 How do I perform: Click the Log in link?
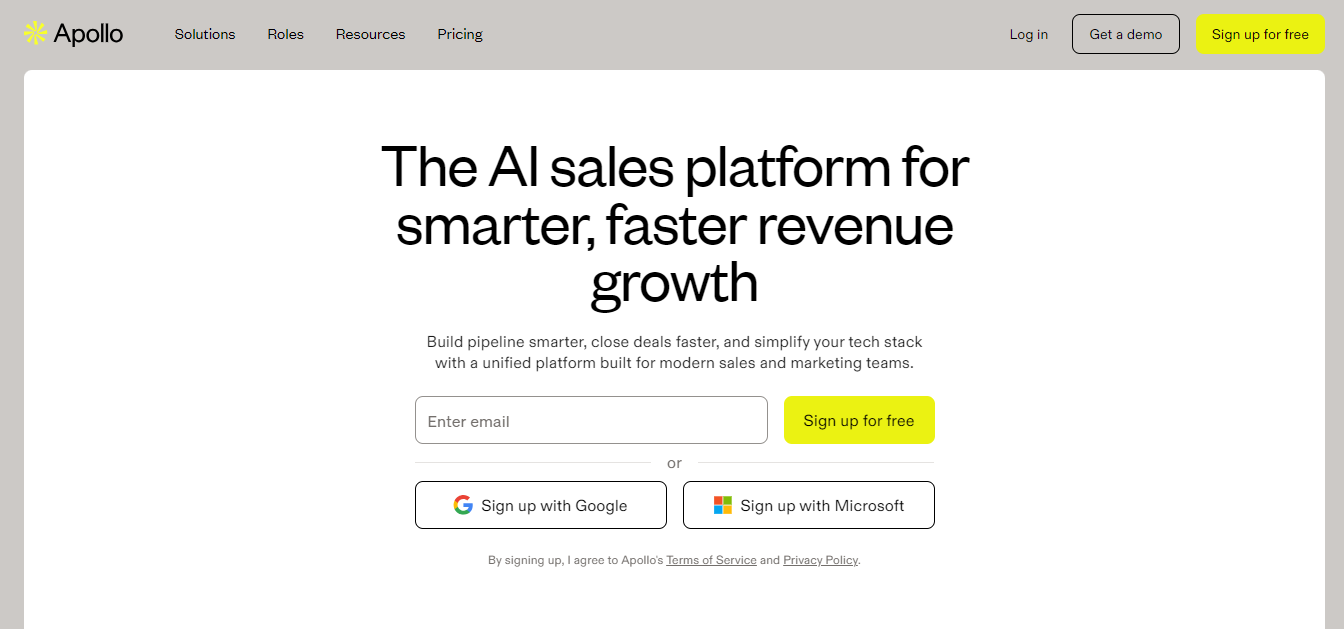point(1028,34)
